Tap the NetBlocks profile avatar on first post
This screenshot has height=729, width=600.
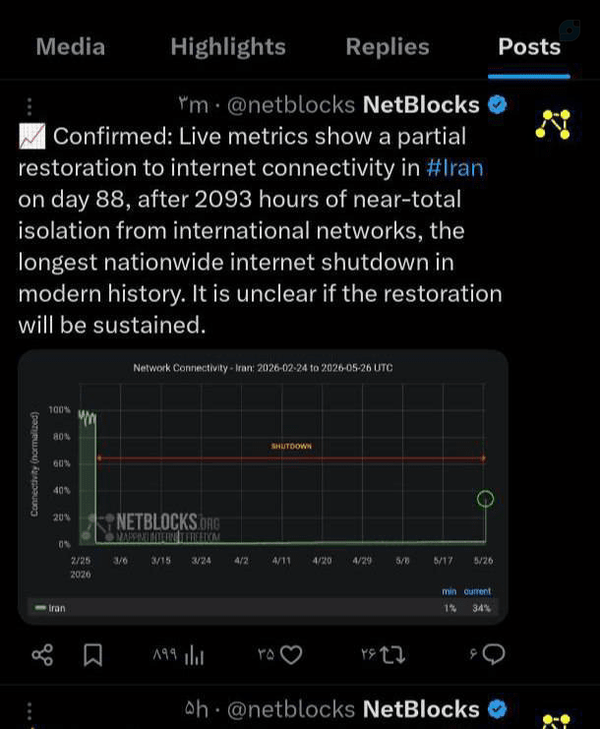coord(553,124)
